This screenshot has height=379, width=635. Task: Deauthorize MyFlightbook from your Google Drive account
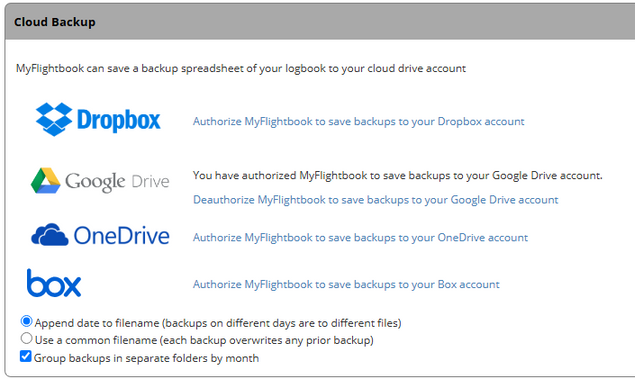[x=375, y=200]
